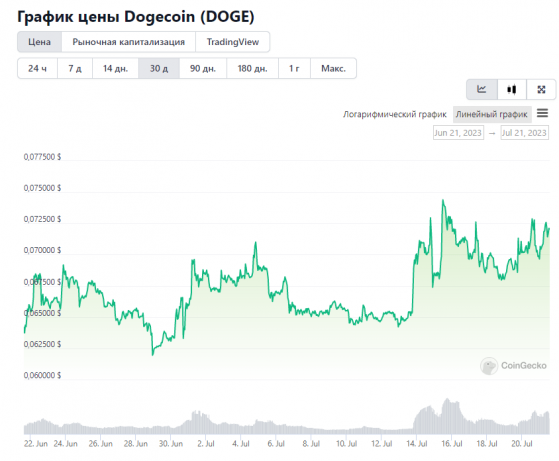559x461 pixels.
Task: Click the 4. Jul date label
Action: [241, 444]
